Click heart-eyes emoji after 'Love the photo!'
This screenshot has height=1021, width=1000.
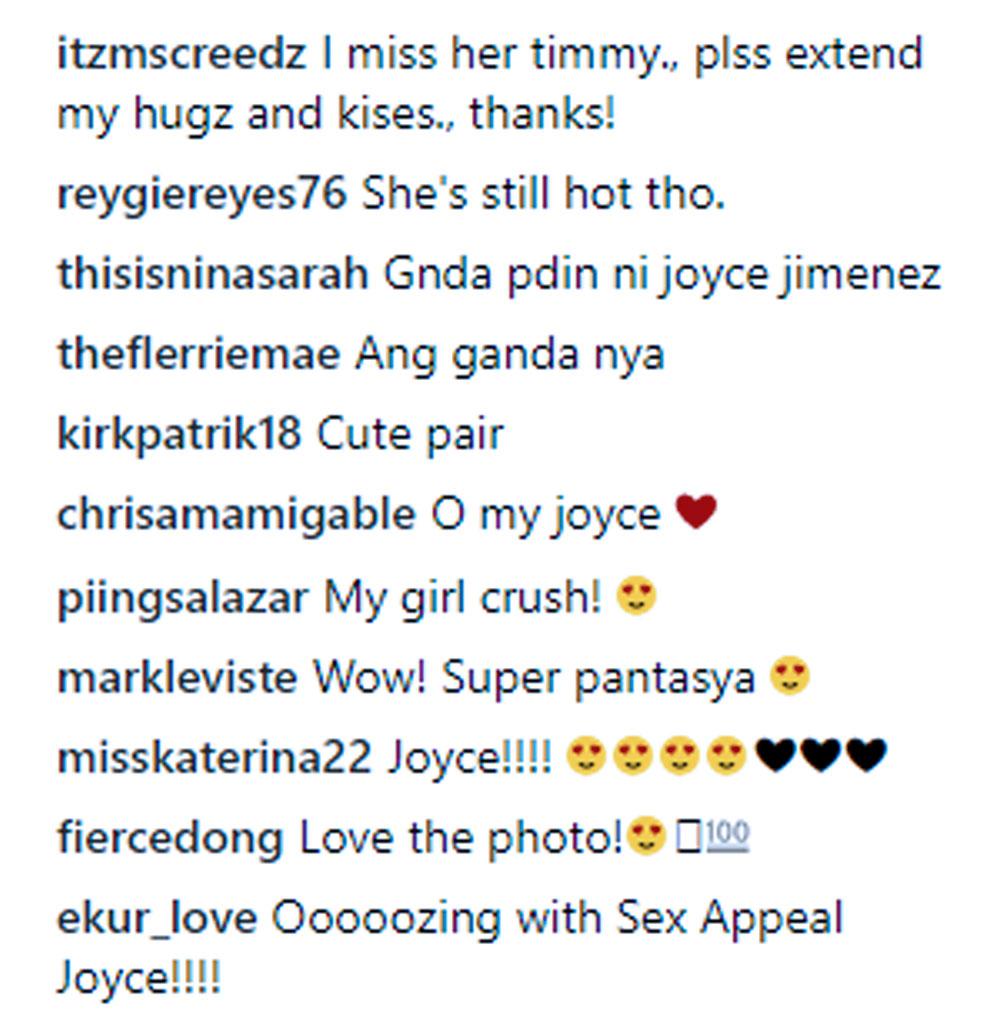pyautogui.click(x=645, y=835)
